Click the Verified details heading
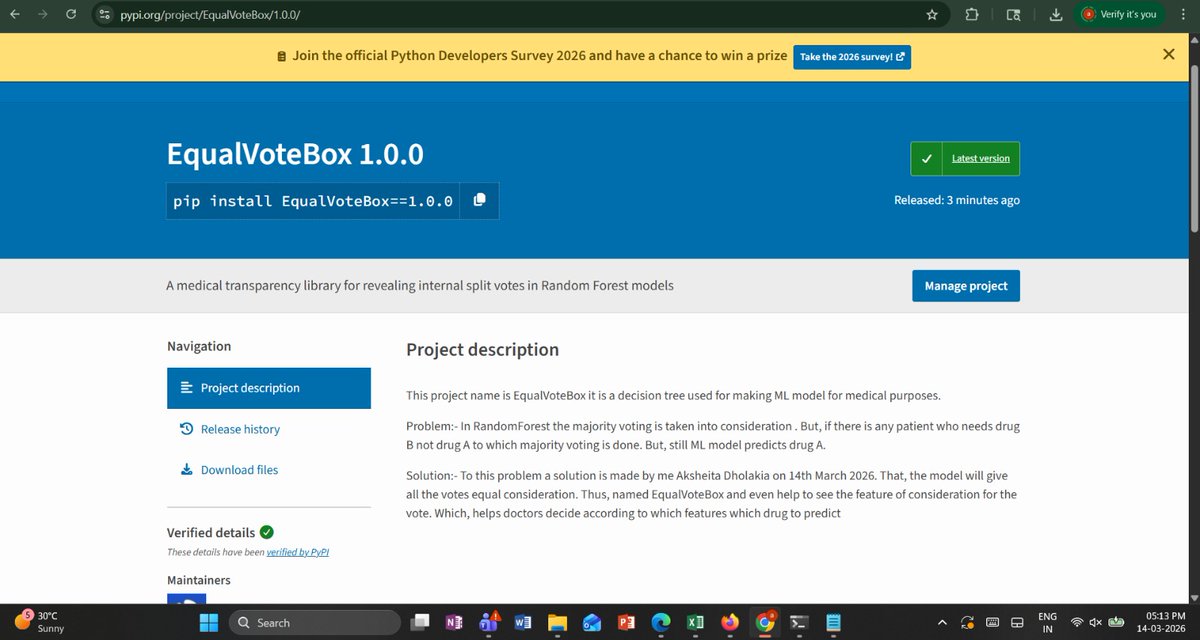This screenshot has width=1200, height=640. coord(211,533)
